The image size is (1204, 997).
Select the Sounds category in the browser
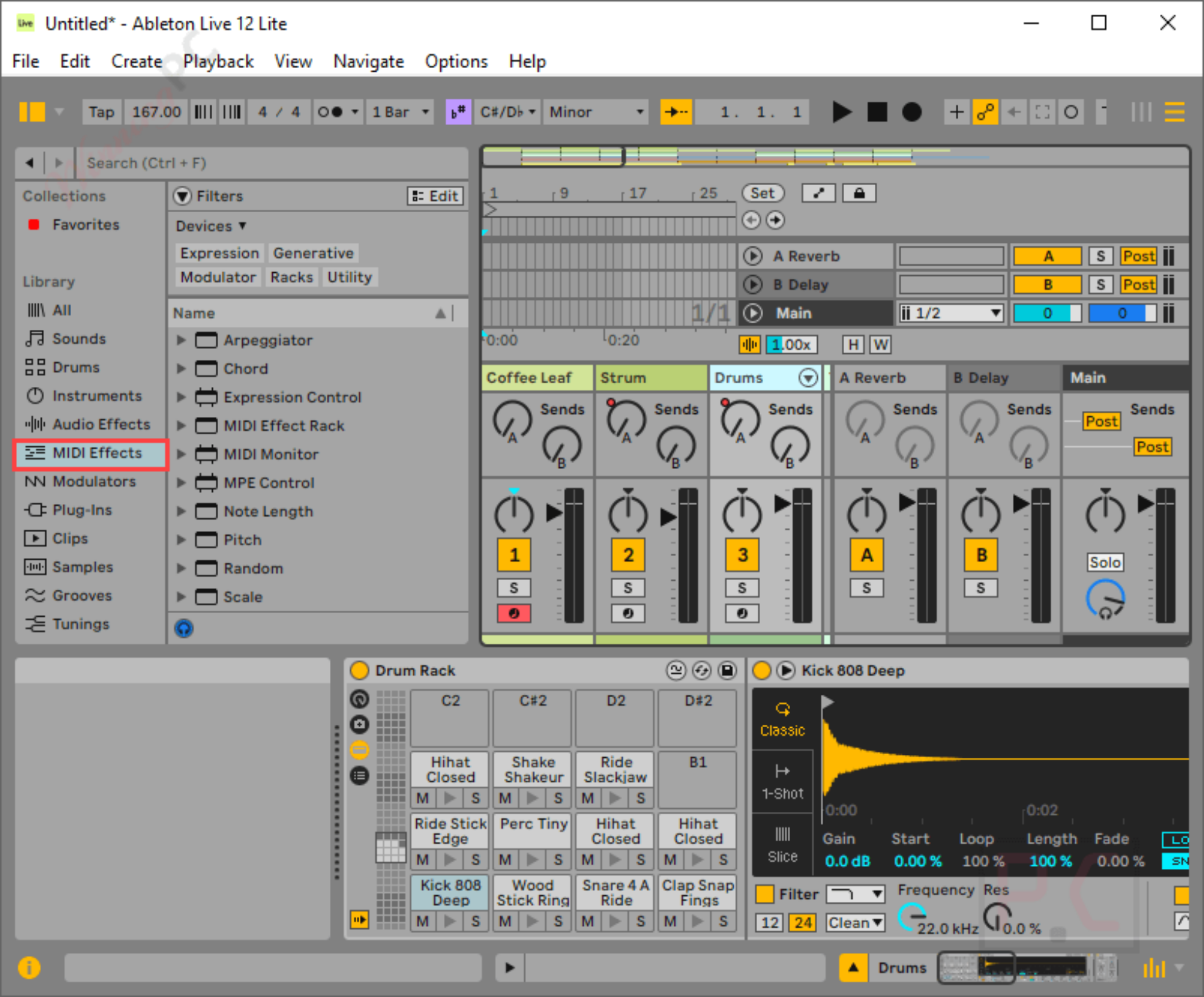pos(78,339)
